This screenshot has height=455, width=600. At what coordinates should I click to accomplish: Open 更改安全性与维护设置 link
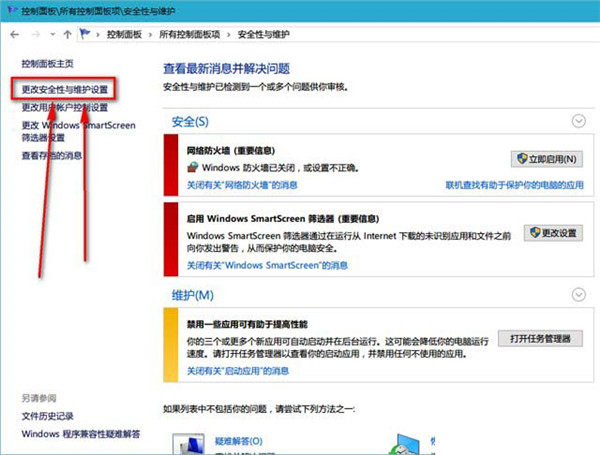[x=66, y=89]
